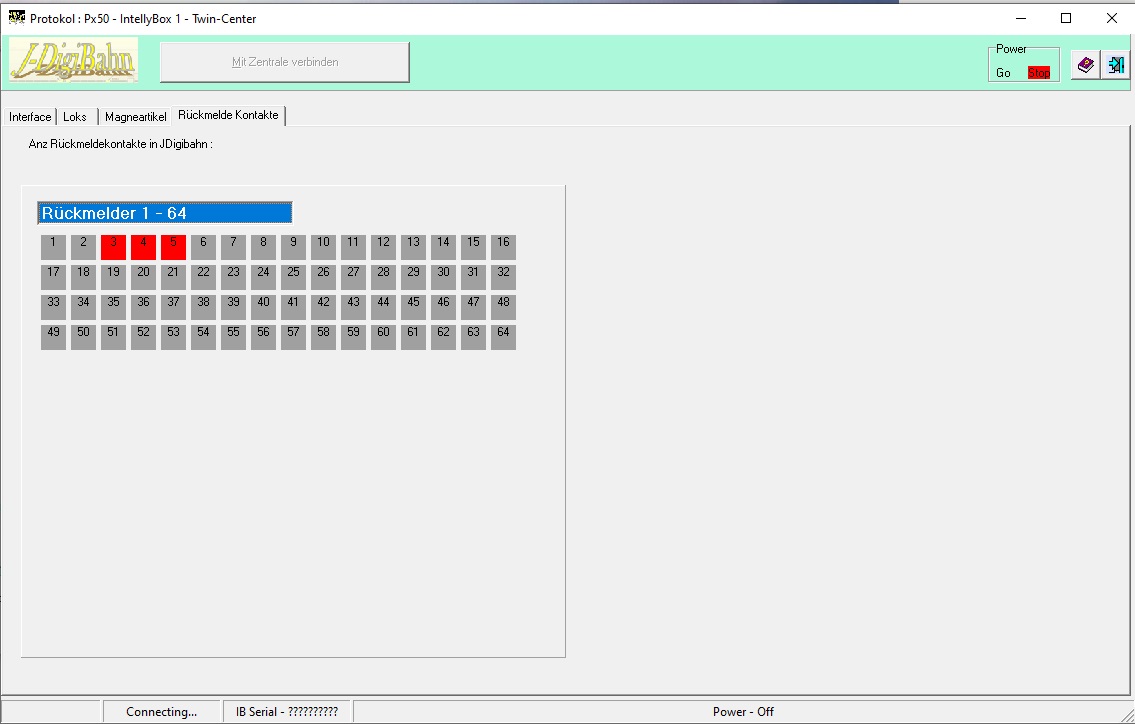Click feedback contact 38
1135x724 pixels.
pyautogui.click(x=203, y=307)
